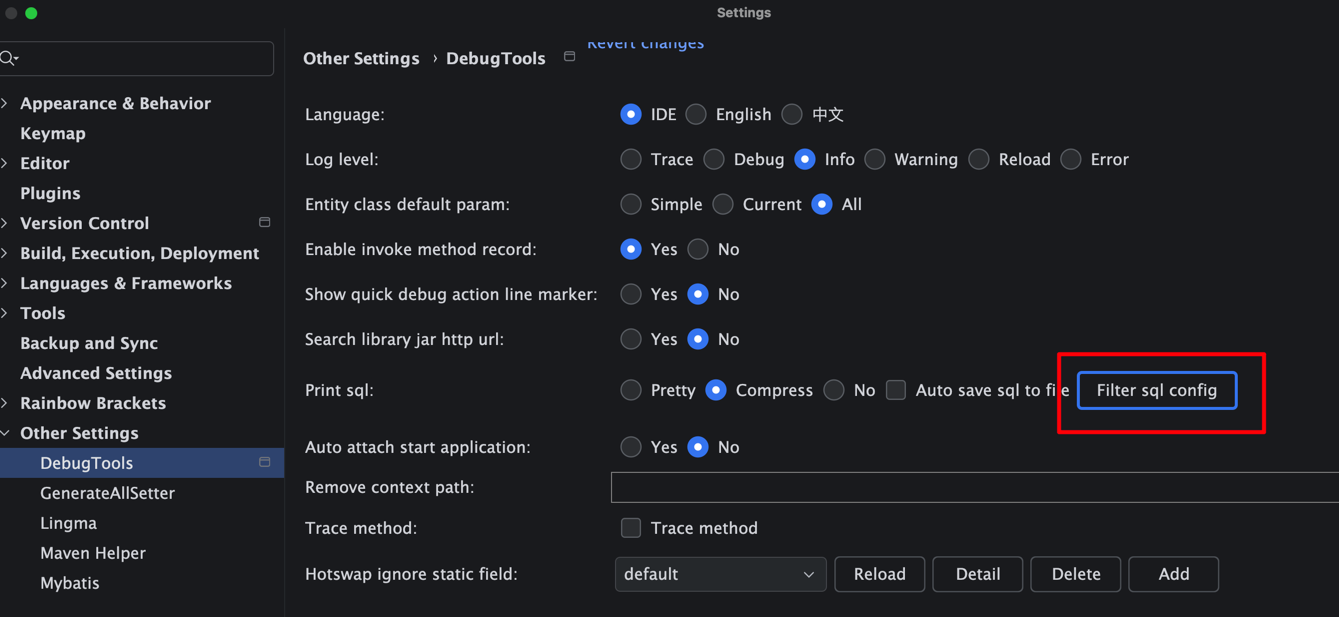Screen dimensions: 1339x617
Task: Select the Mybatis settings page
Action: (x=69, y=582)
